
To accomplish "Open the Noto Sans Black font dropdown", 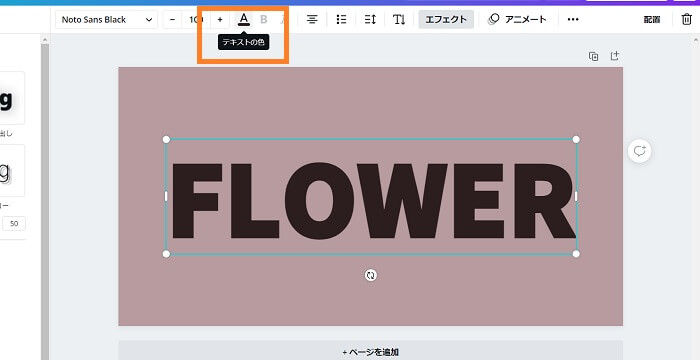I will (106, 20).
